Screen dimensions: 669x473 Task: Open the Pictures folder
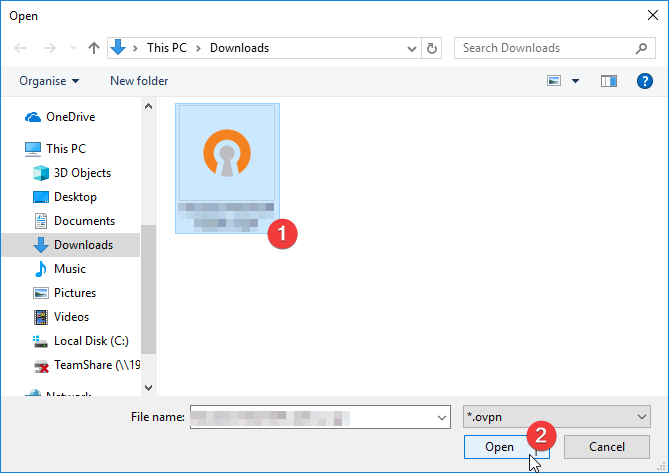75,293
